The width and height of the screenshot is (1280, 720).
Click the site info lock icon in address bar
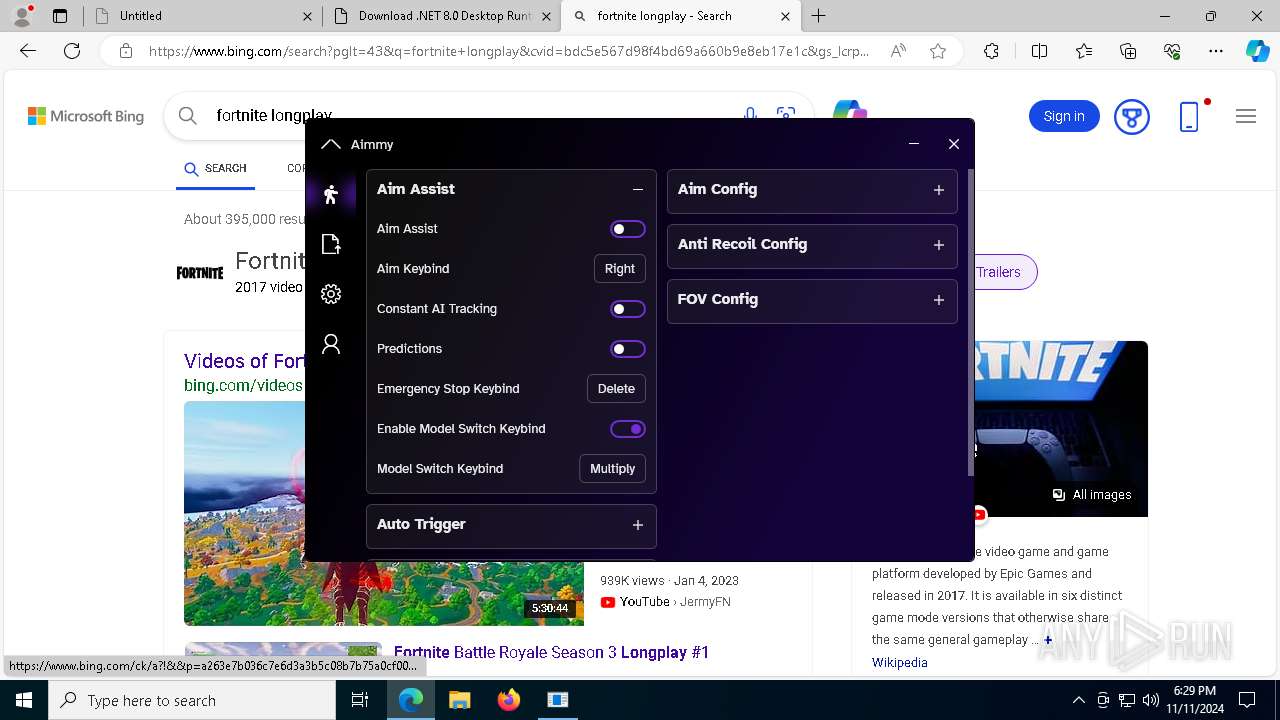tap(125, 51)
